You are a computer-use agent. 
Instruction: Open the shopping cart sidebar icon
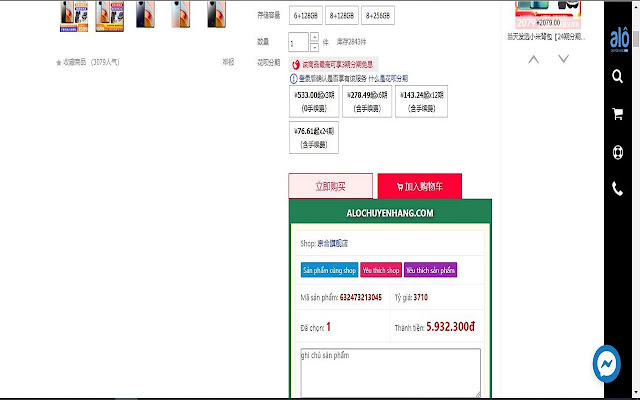[x=618, y=113]
